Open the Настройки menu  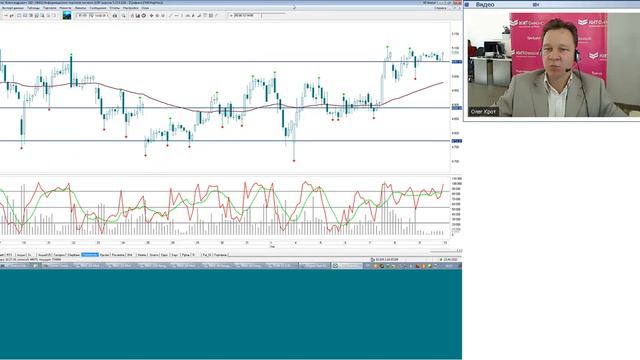pos(131,8)
